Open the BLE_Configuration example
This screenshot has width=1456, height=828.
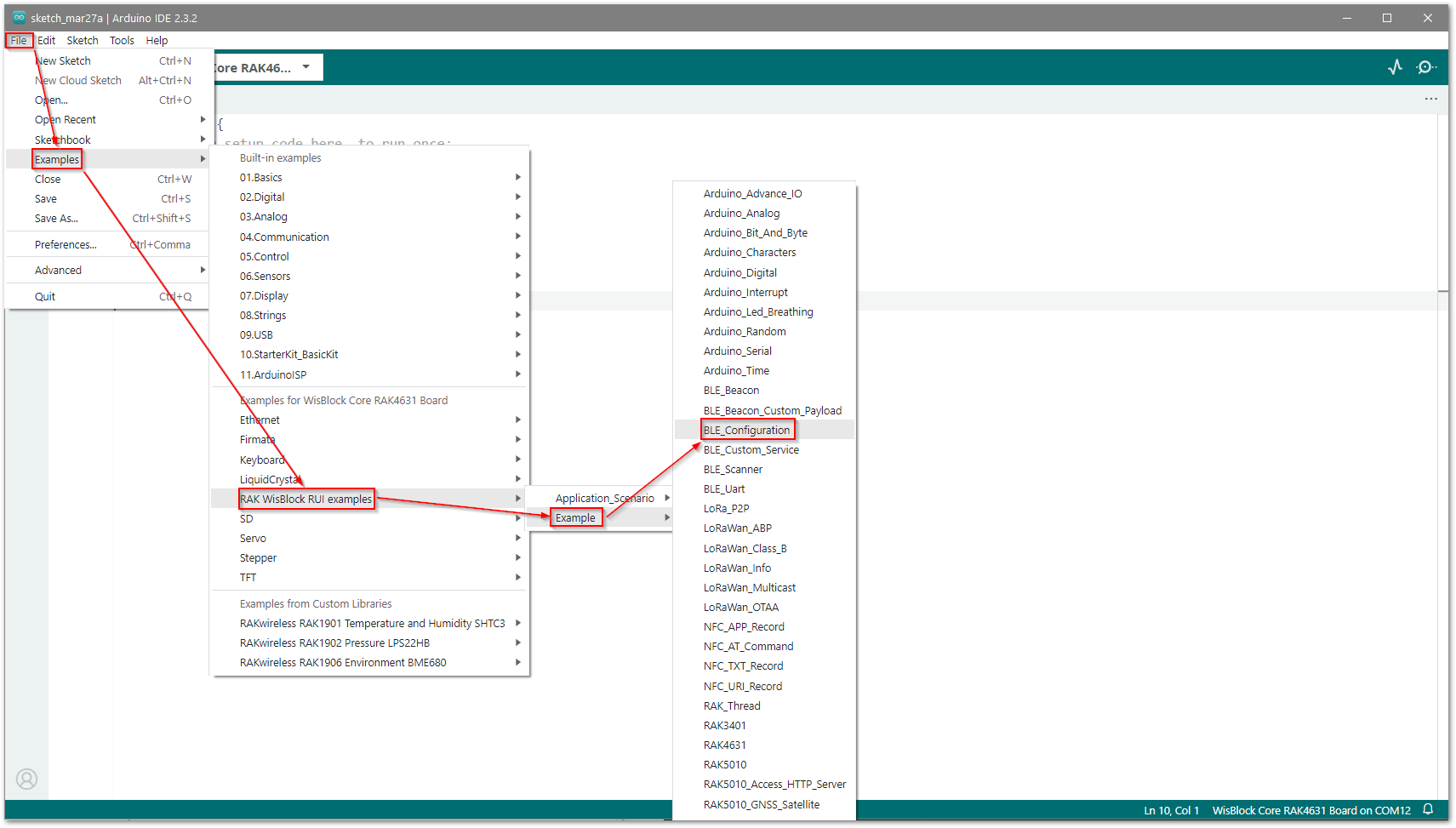(x=764, y=430)
